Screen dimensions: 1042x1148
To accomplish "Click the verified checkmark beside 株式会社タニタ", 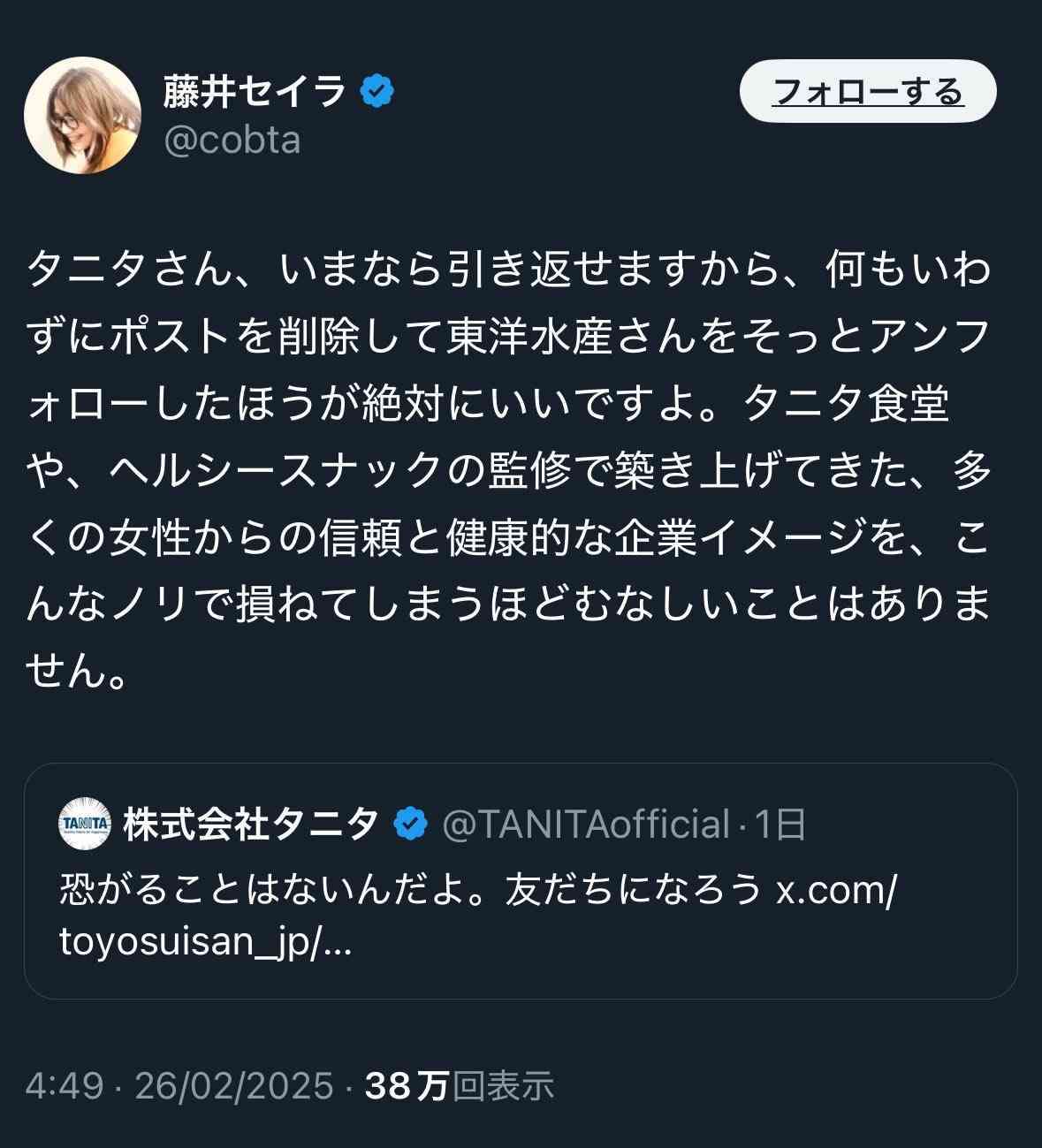I will click(408, 821).
